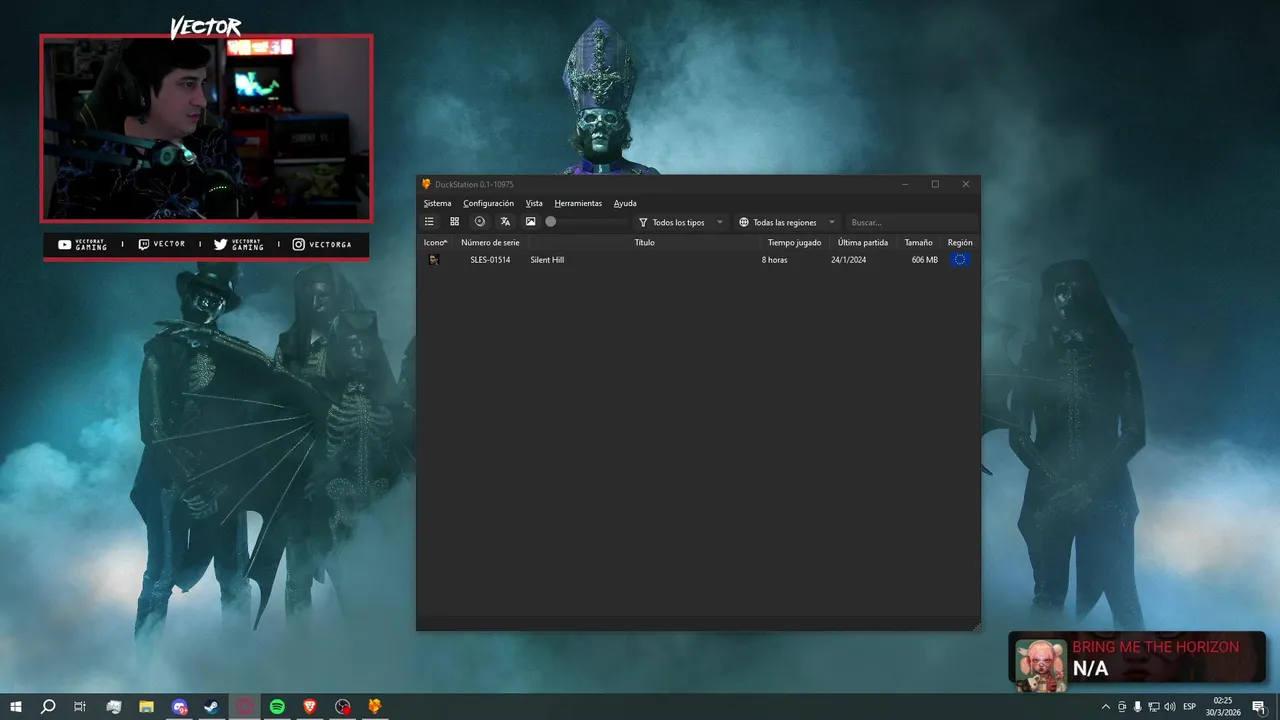Click BRING ME THE HORIZON overlay text
Screen dimensions: 1280x720
tap(1155, 647)
